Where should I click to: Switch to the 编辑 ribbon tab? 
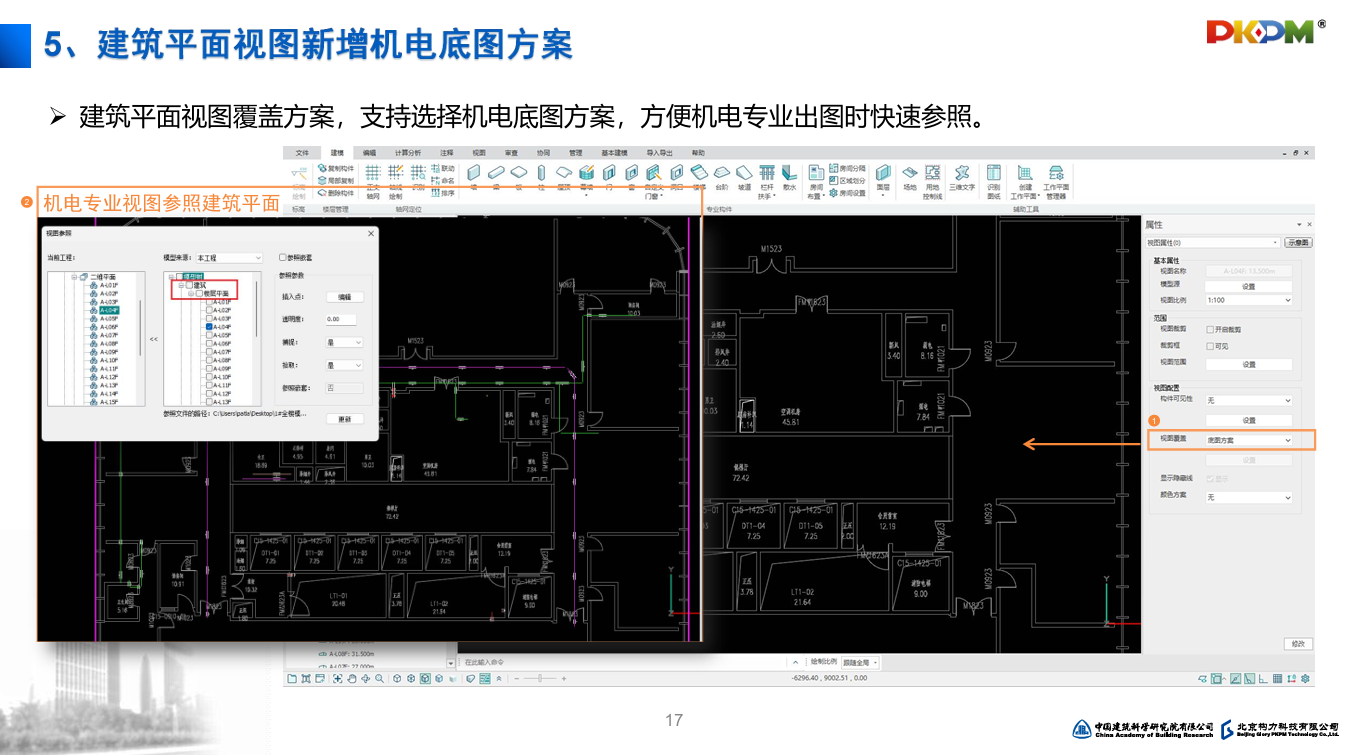point(369,153)
